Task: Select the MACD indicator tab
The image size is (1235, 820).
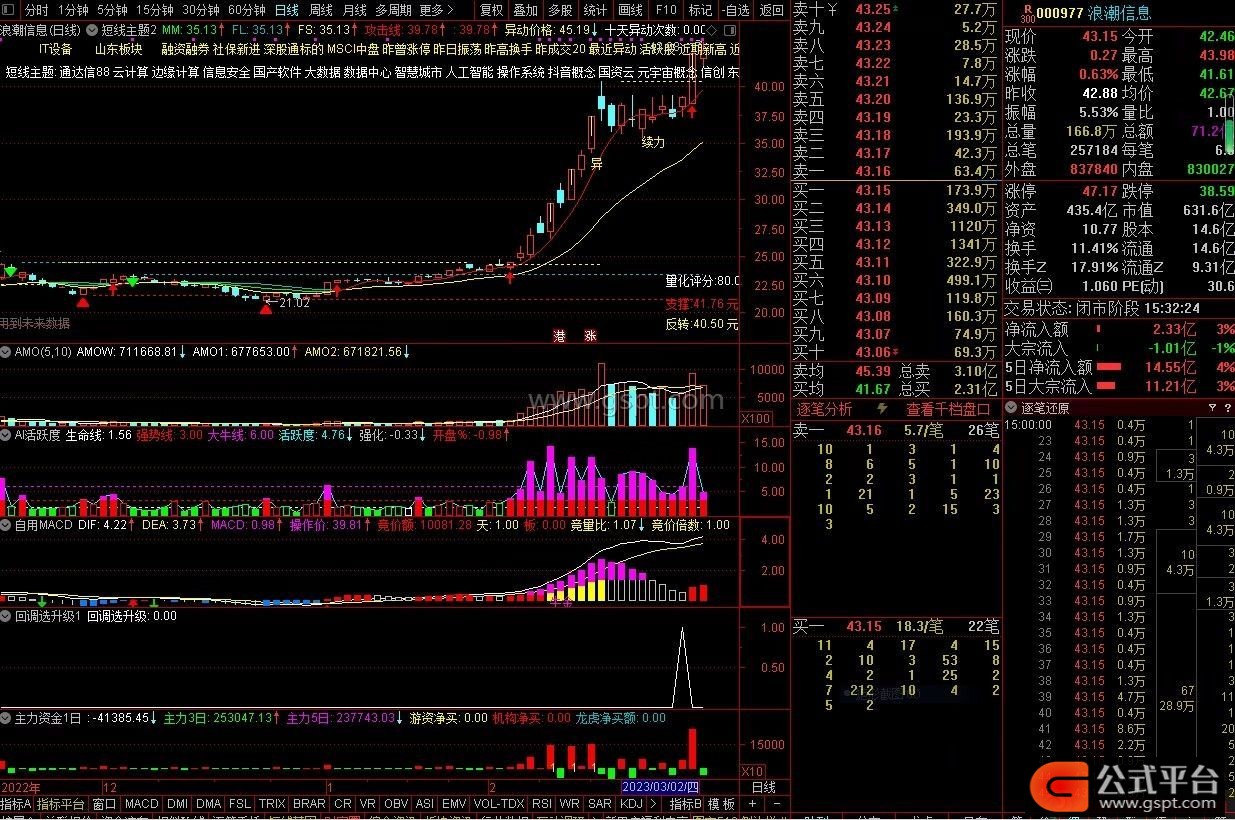Action: [142, 804]
